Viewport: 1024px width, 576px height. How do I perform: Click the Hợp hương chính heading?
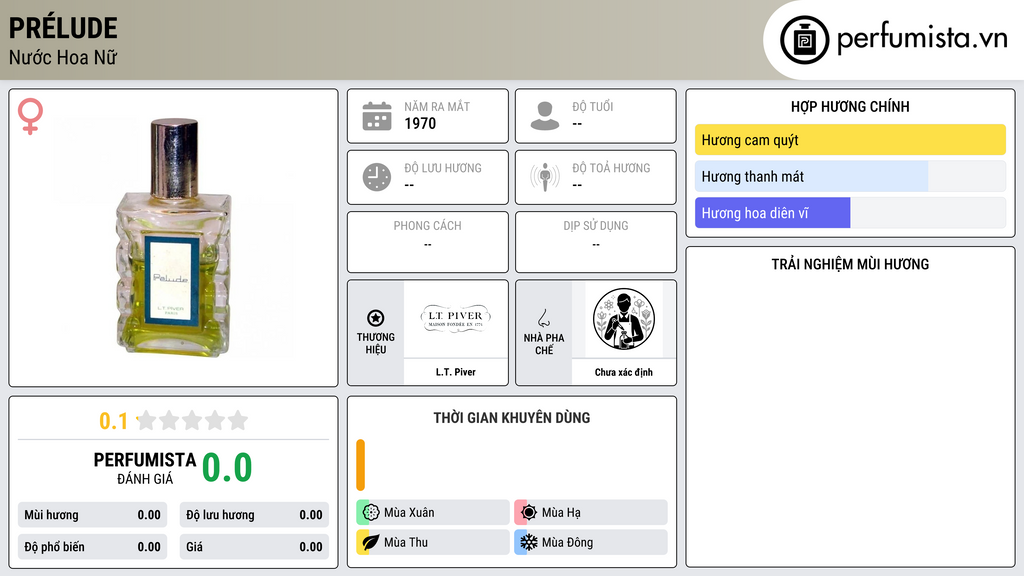click(x=850, y=106)
